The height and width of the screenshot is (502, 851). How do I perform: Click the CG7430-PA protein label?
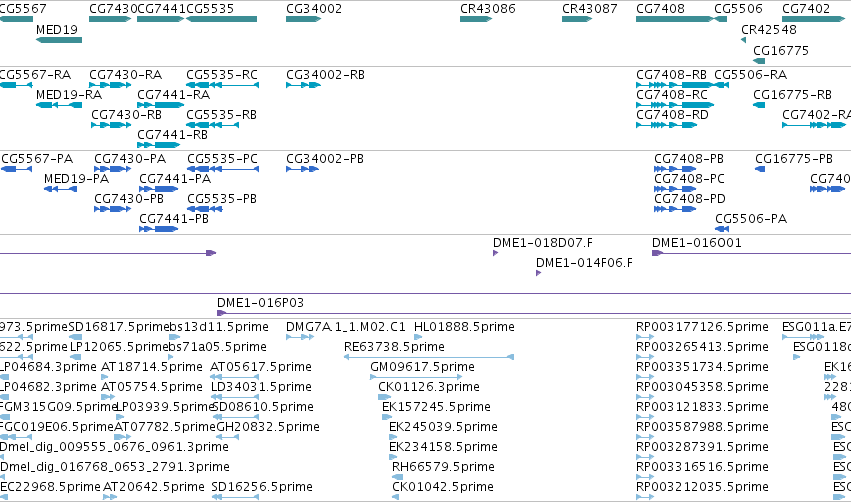pyautogui.click(x=130, y=158)
